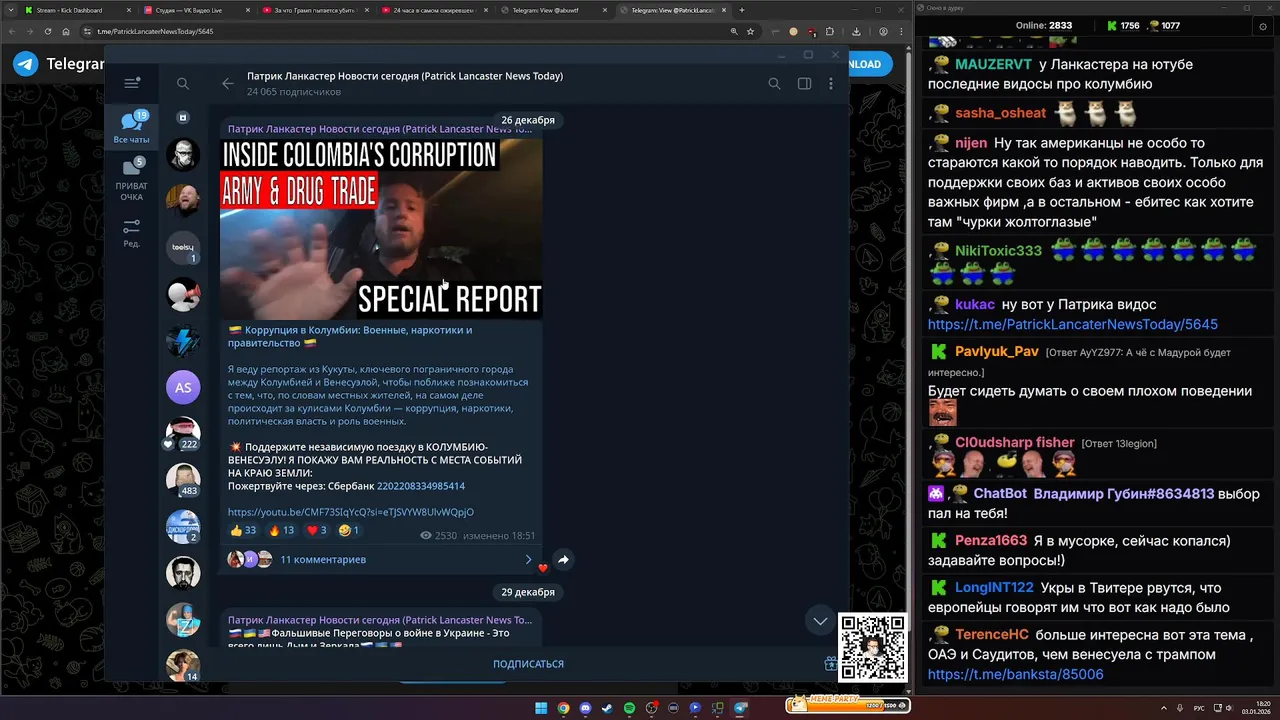Click the Pavlyuk_Pav username in stream chat

point(997,352)
